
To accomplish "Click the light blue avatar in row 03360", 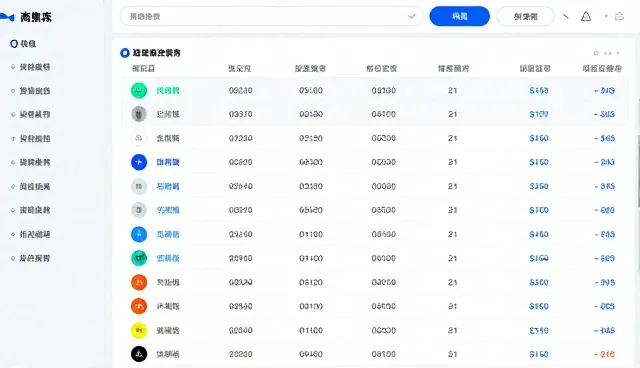I will pyautogui.click(x=139, y=234).
